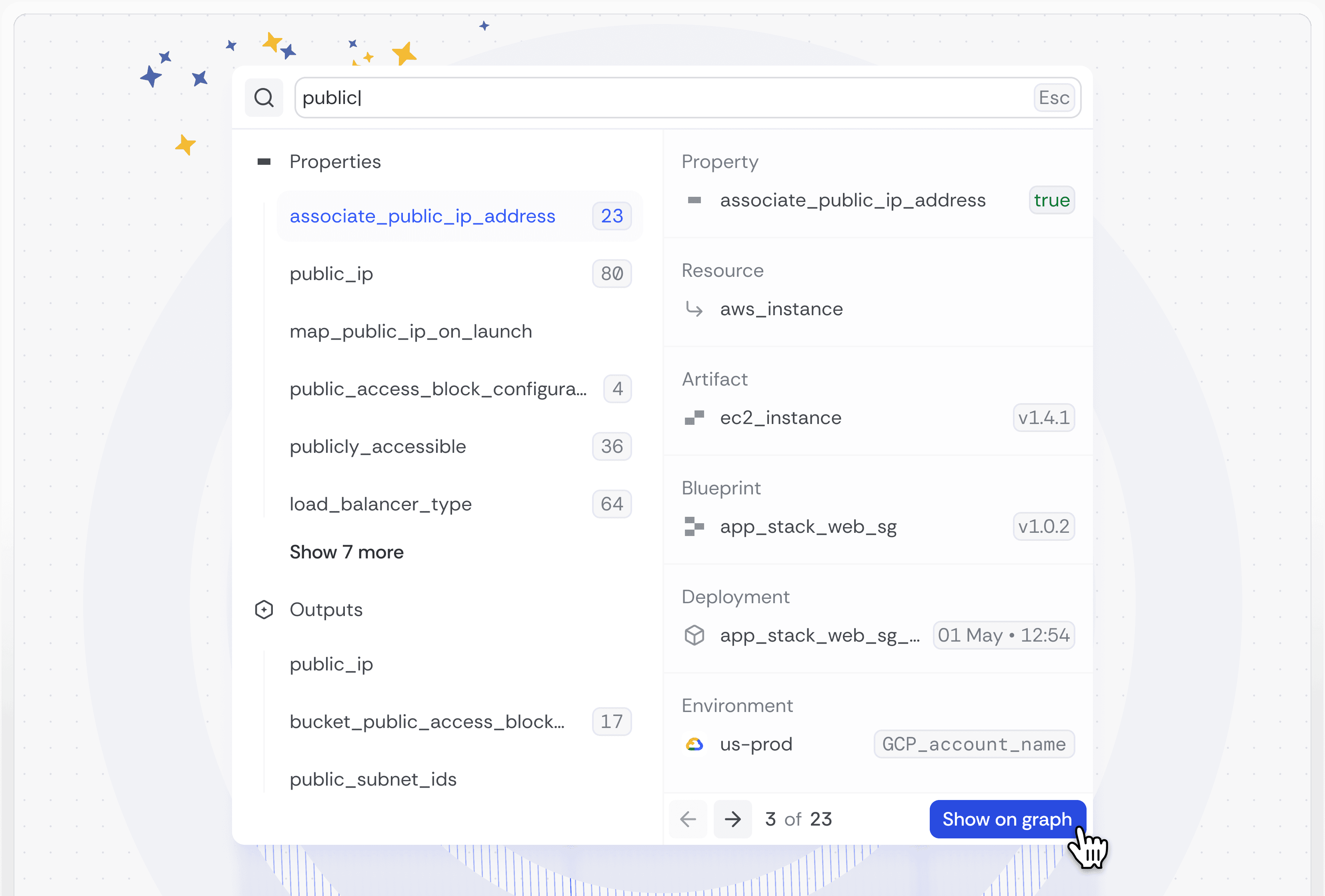Click the v1.4.1 version badge
Image resolution: width=1325 pixels, height=896 pixels.
1043,418
